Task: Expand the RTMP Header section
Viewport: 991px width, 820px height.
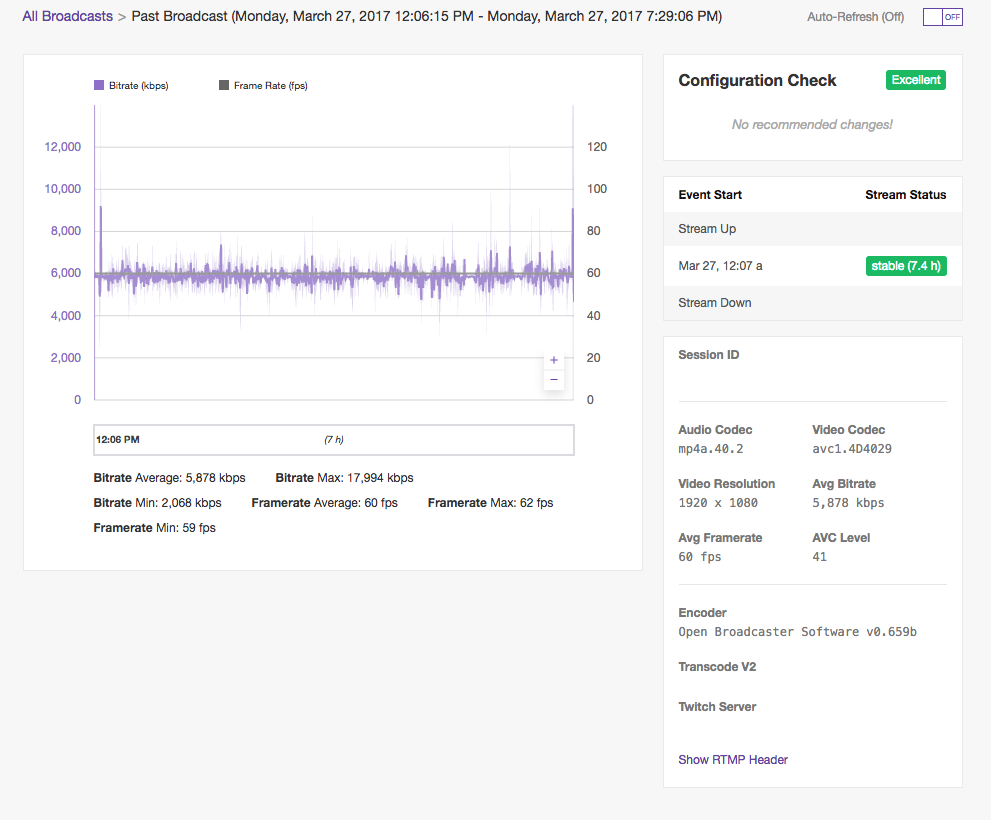Action: pyautogui.click(x=733, y=760)
